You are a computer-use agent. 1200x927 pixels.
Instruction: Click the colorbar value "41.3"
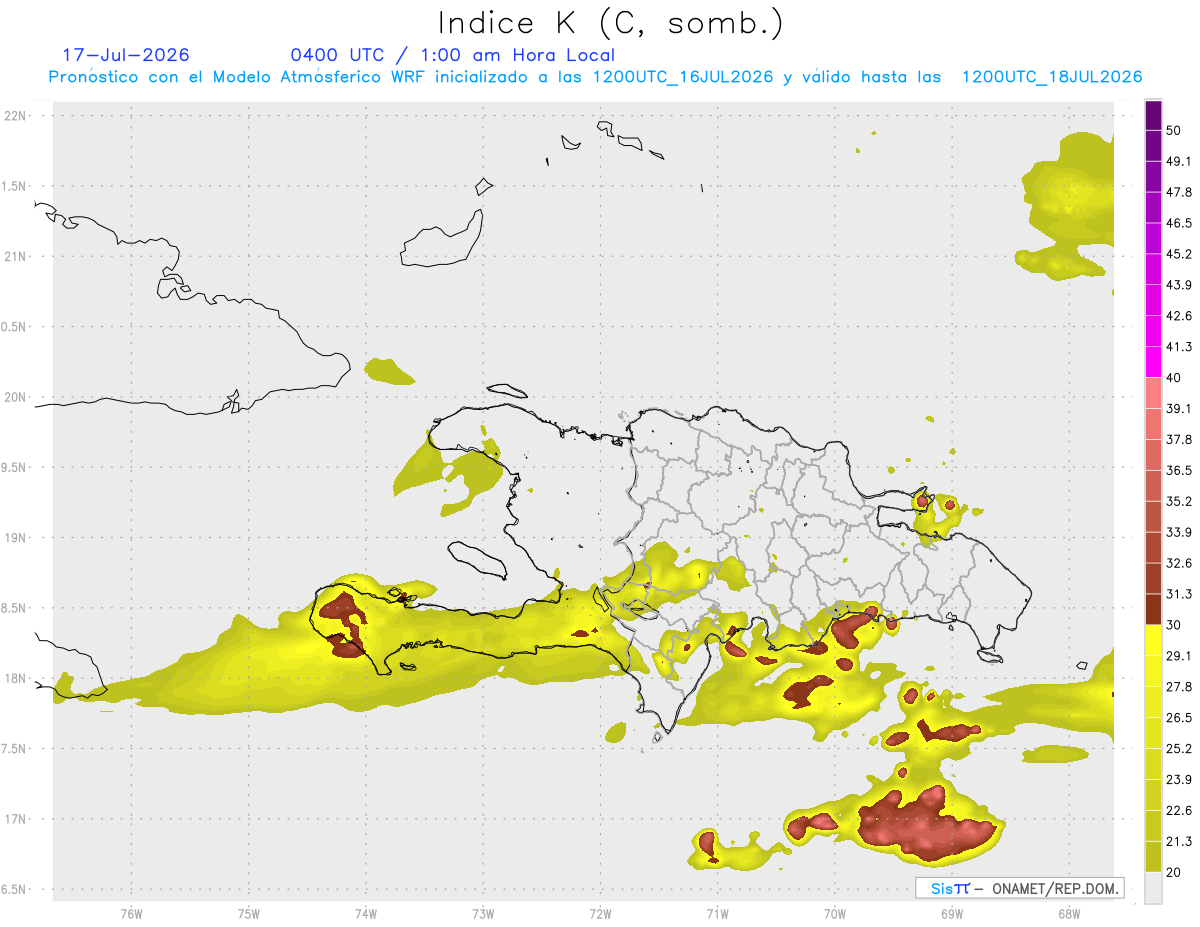[1179, 347]
